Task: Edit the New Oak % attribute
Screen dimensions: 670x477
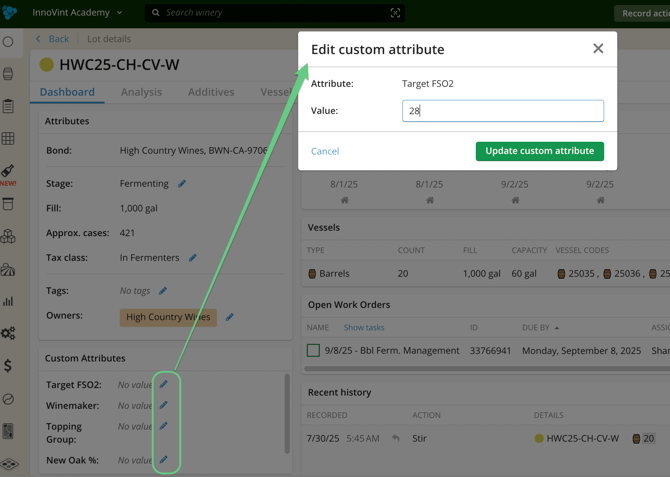Action: [x=164, y=460]
